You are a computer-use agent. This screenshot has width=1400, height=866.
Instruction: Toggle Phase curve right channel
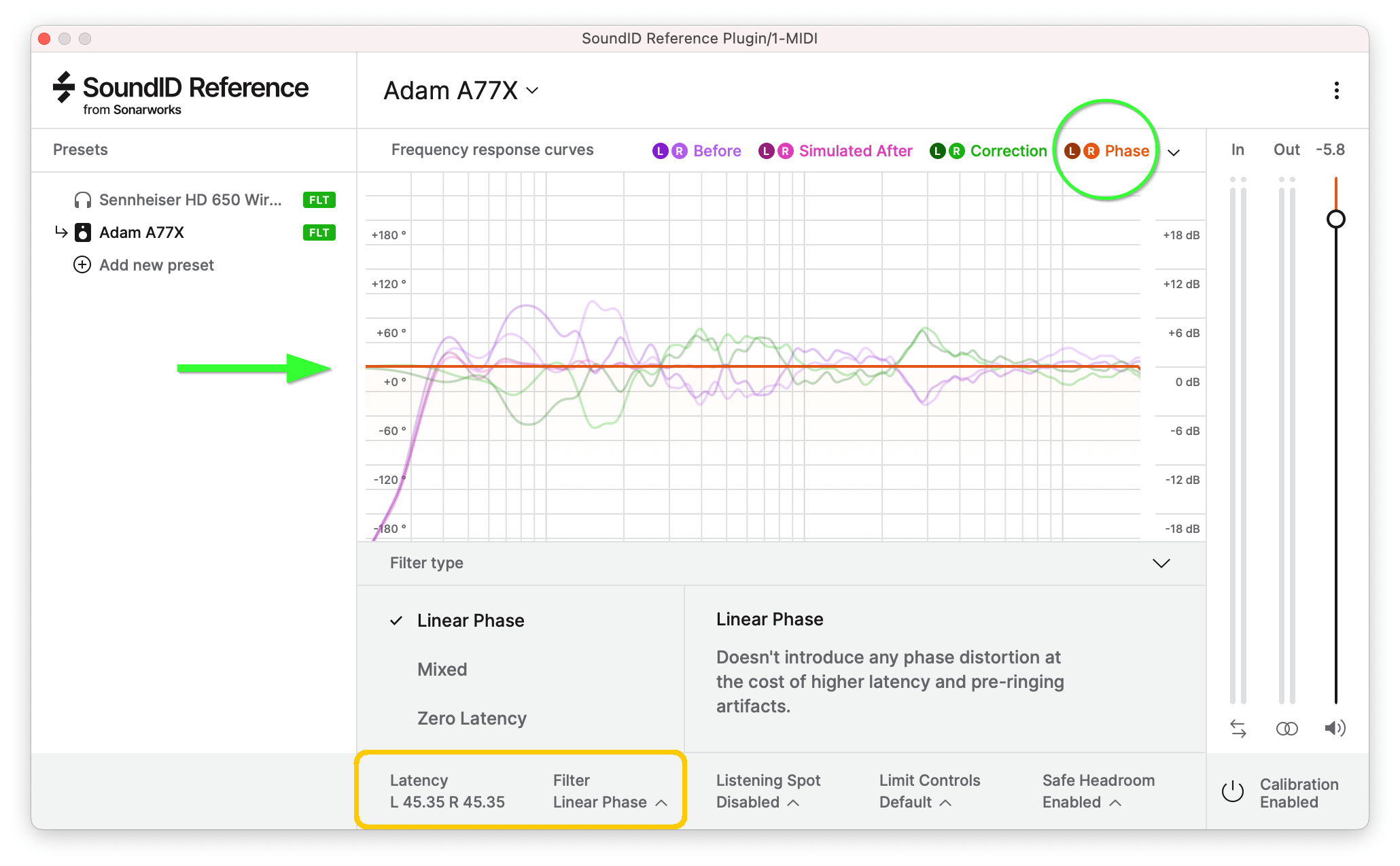click(x=1091, y=151)
